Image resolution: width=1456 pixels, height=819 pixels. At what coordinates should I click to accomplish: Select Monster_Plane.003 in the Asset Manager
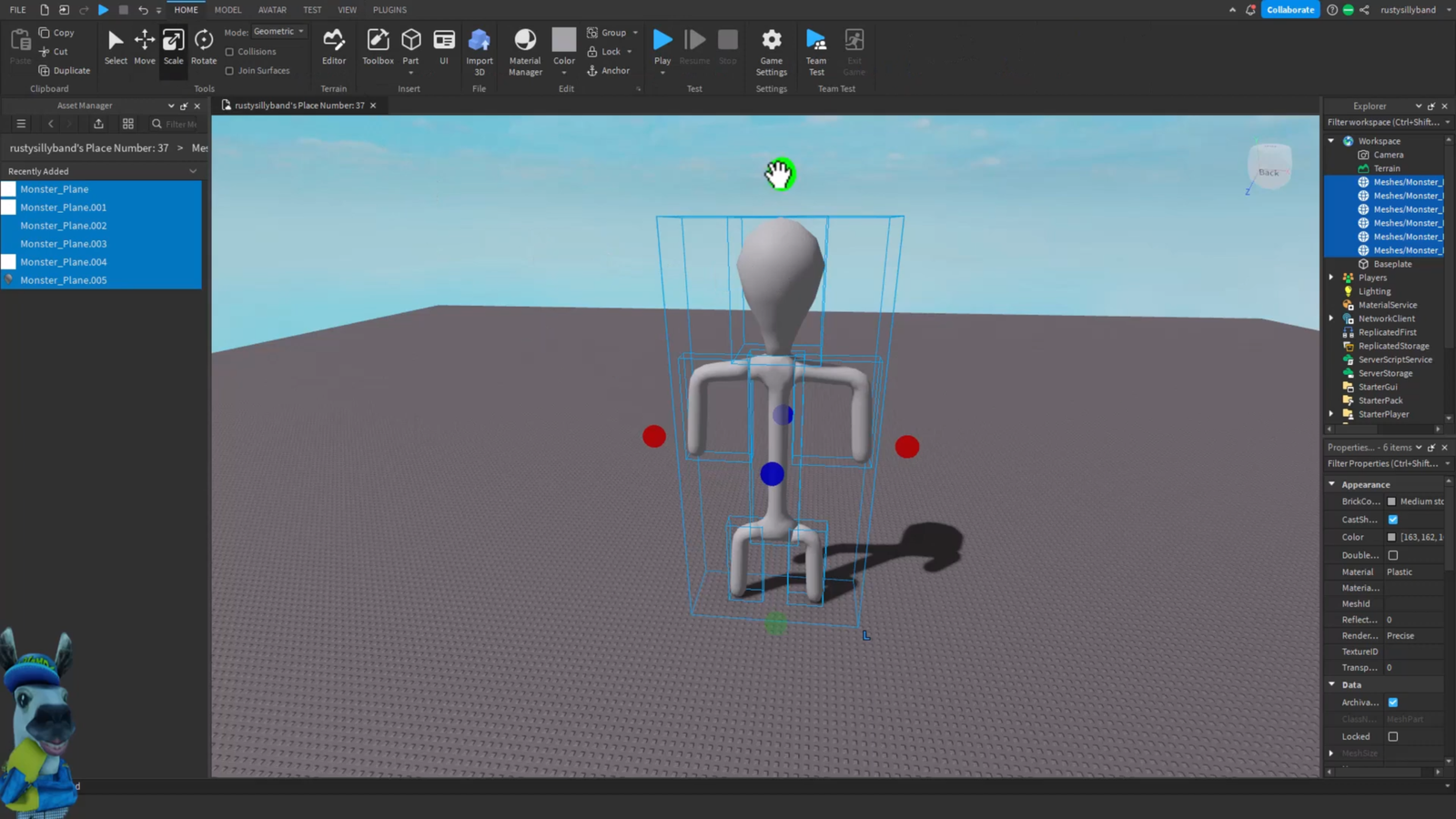[x=64, y=243]
